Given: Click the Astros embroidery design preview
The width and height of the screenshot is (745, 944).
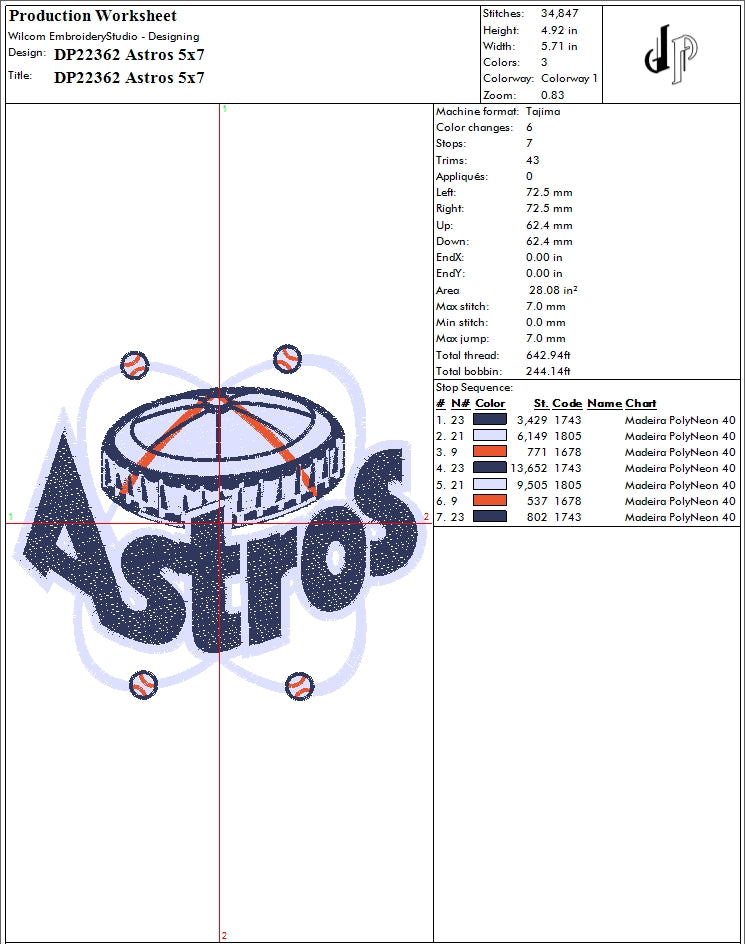Looking at the screenshot, I should [x=219, y=523].
